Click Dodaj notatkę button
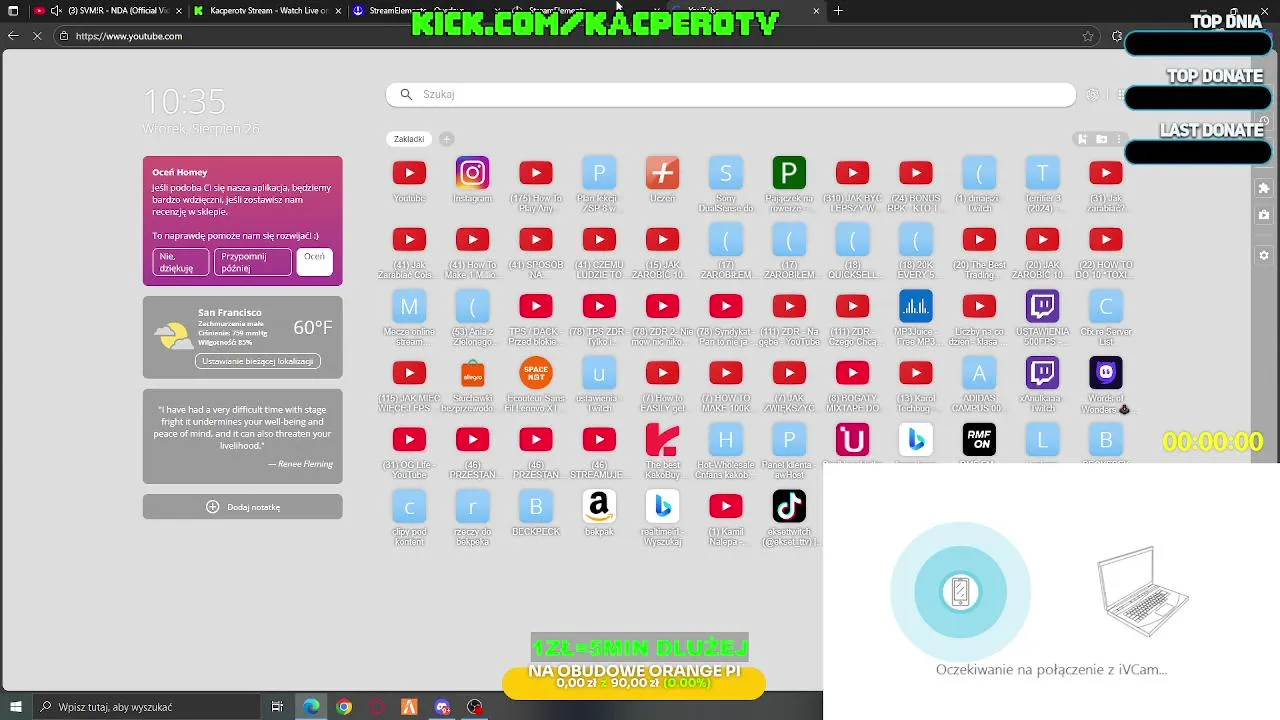 pos(242,507)
